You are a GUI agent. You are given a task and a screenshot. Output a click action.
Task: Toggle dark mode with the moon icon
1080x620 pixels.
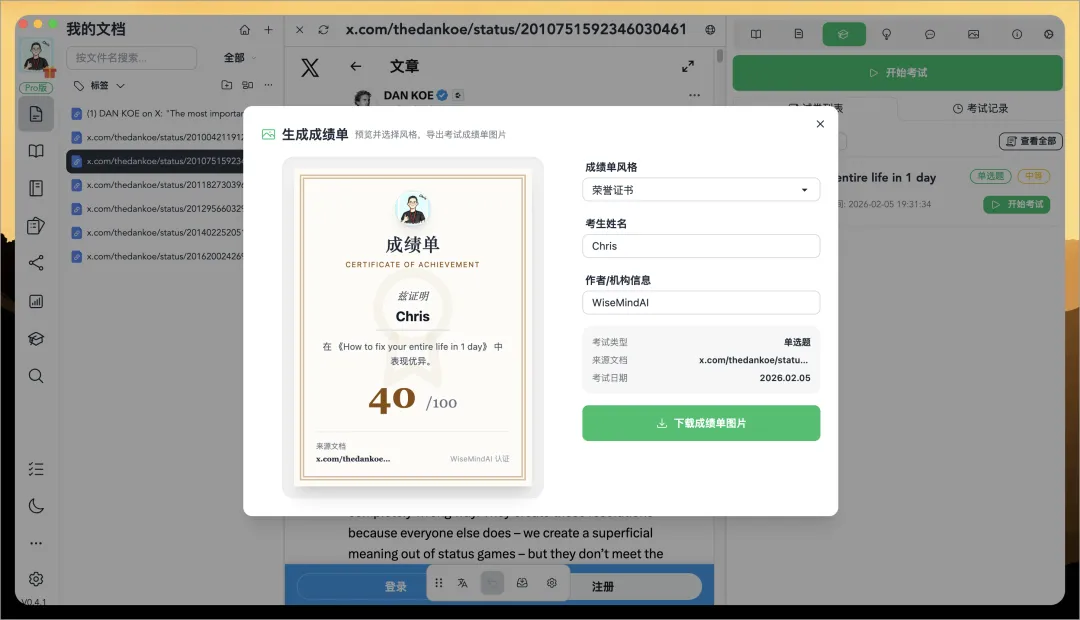pyautogui.click(x=36, y=506)
